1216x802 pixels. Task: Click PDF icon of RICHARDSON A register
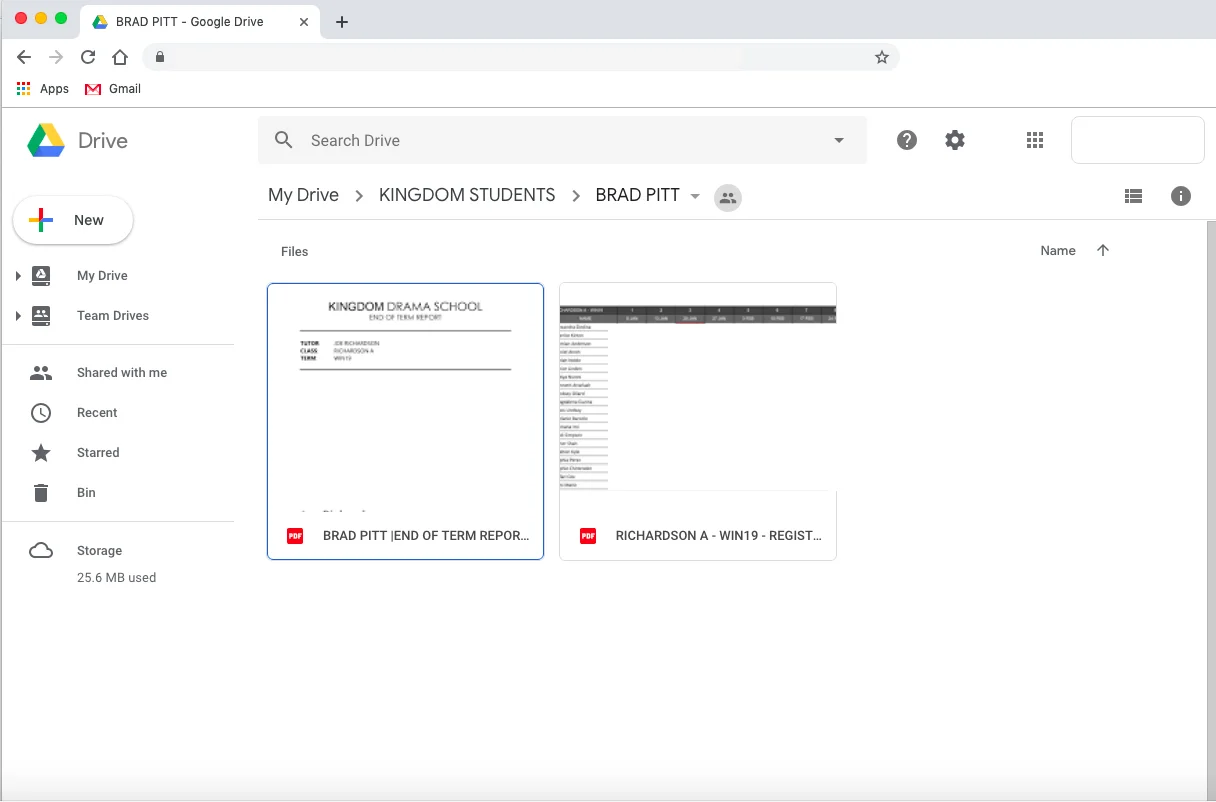[588, 536]
